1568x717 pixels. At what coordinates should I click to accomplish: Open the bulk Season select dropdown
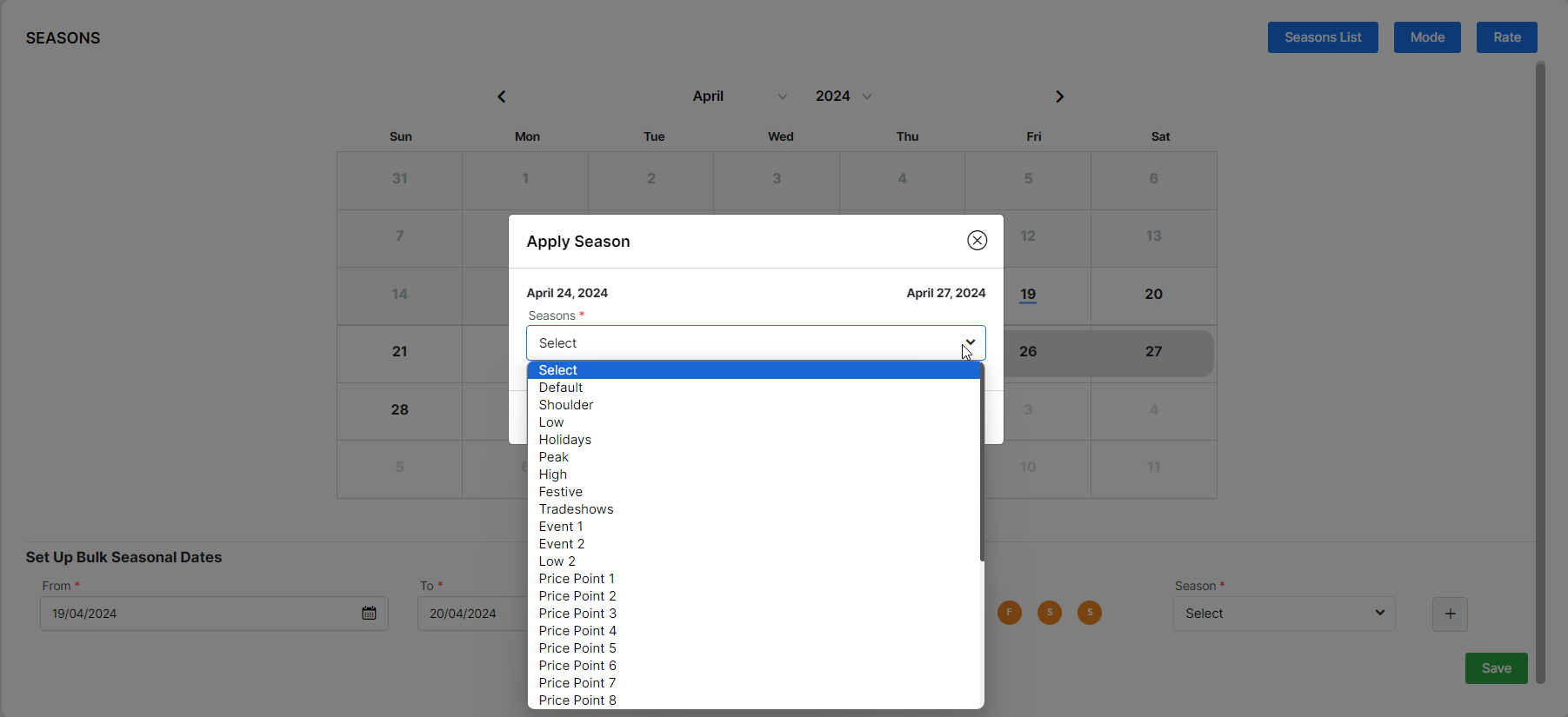click(x=1284, y=614)
